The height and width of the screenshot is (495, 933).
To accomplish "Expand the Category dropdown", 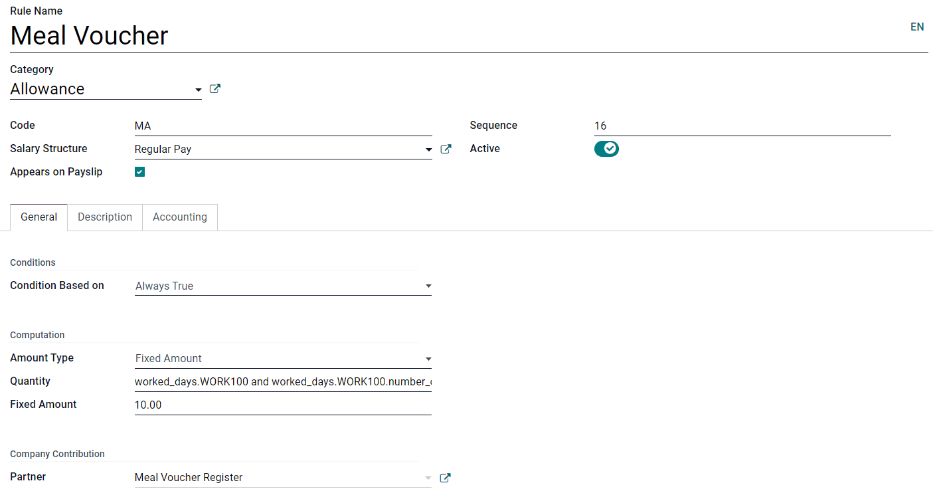I will tap(198, 90).
